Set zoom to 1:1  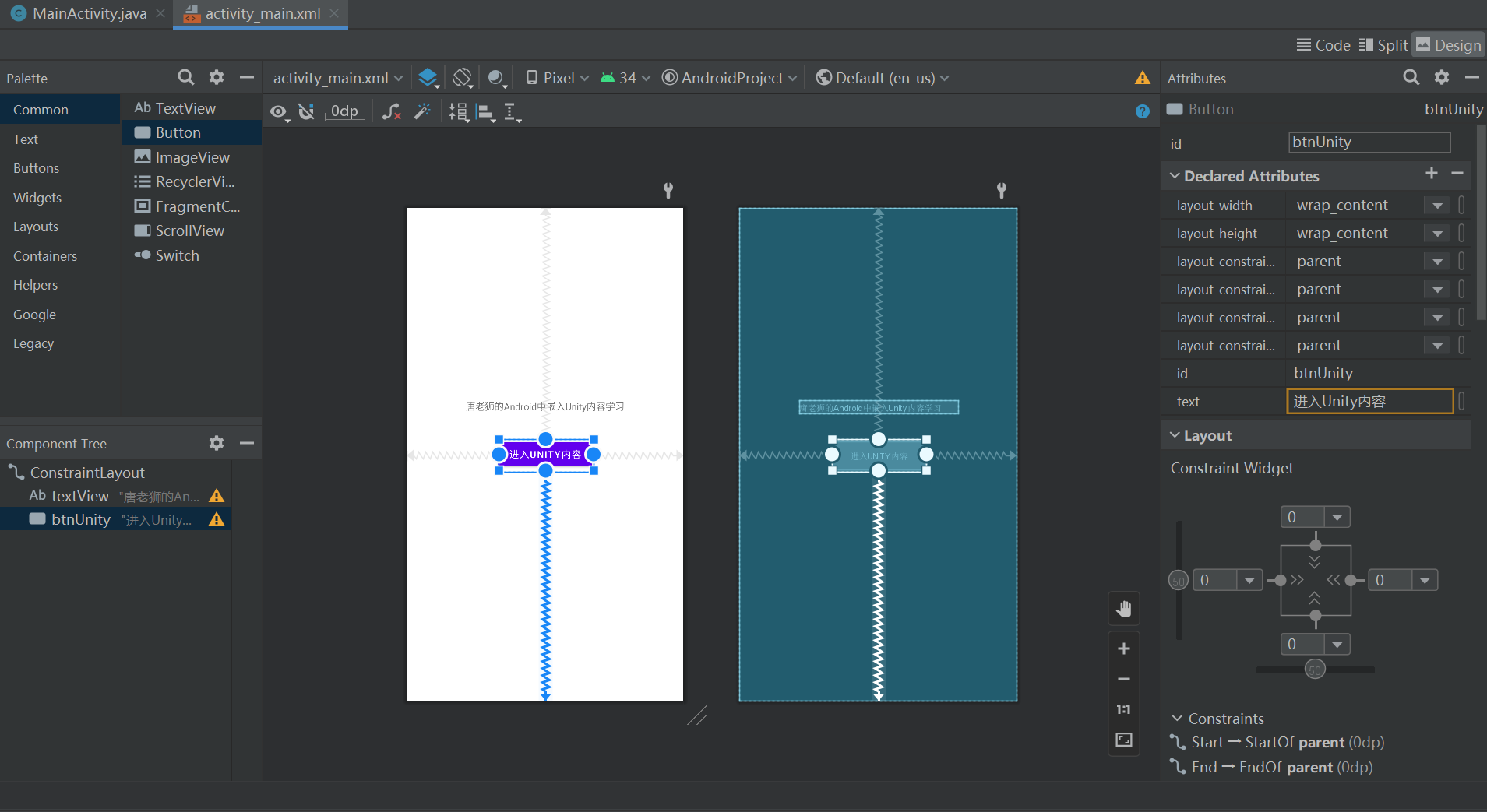click(1123, 709)
